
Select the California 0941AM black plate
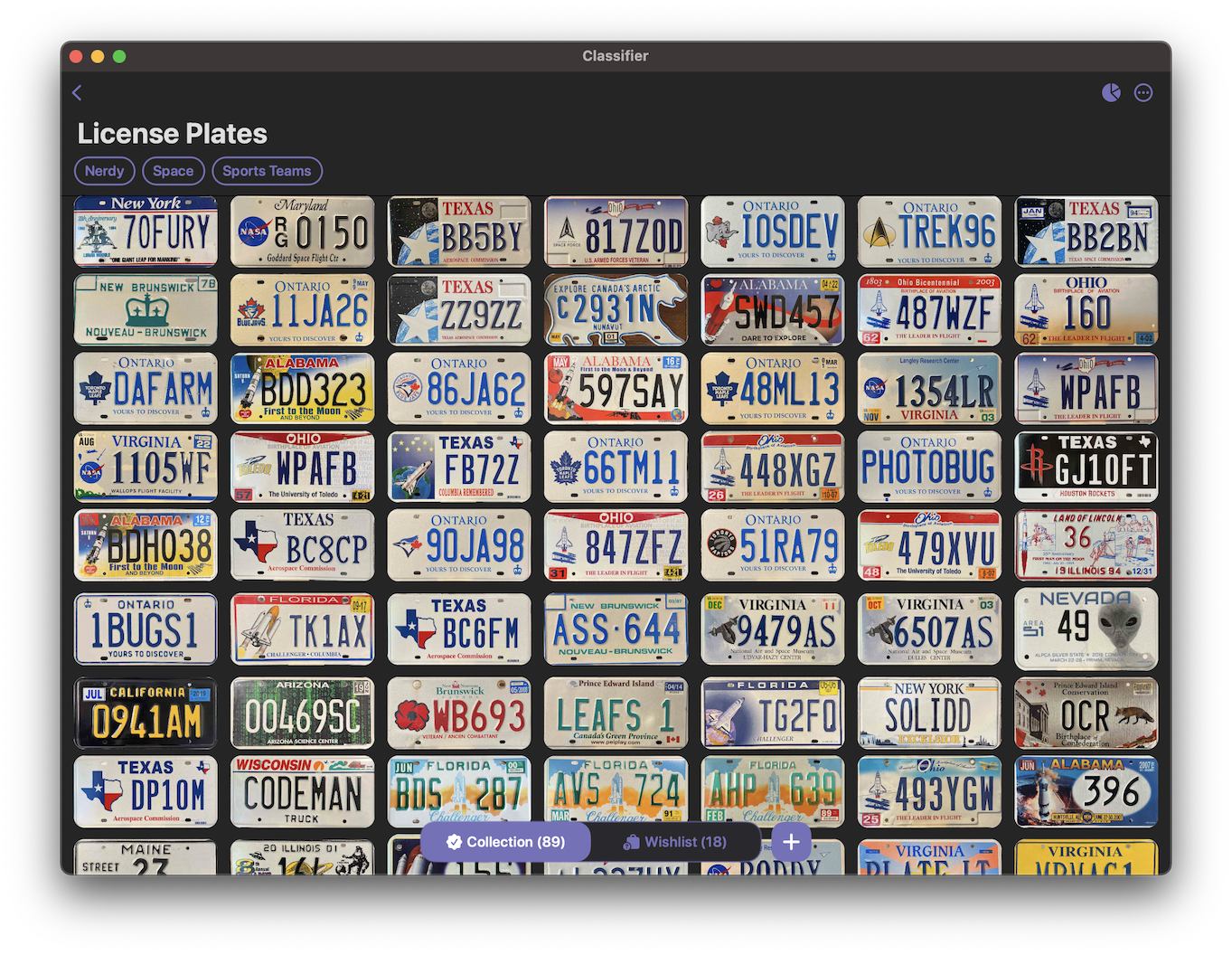tap(146, 714)
